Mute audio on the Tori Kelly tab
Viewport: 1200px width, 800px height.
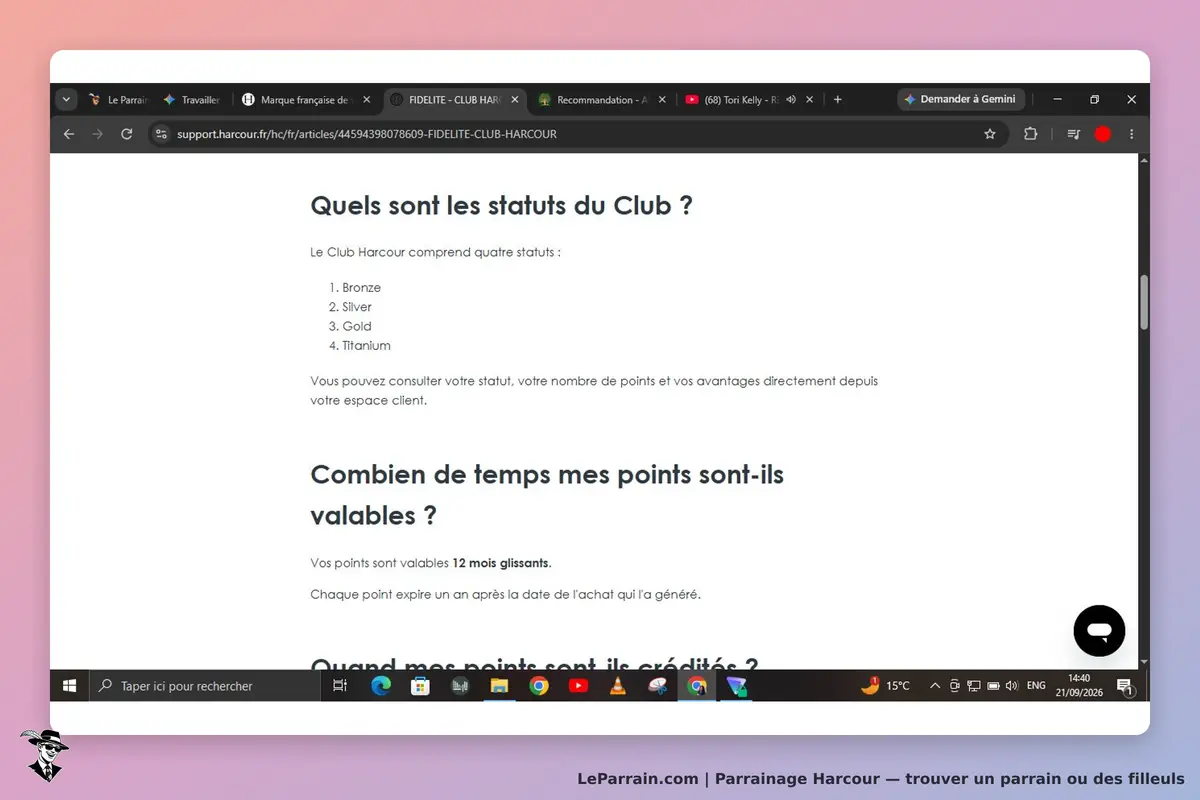pos(791,100)
